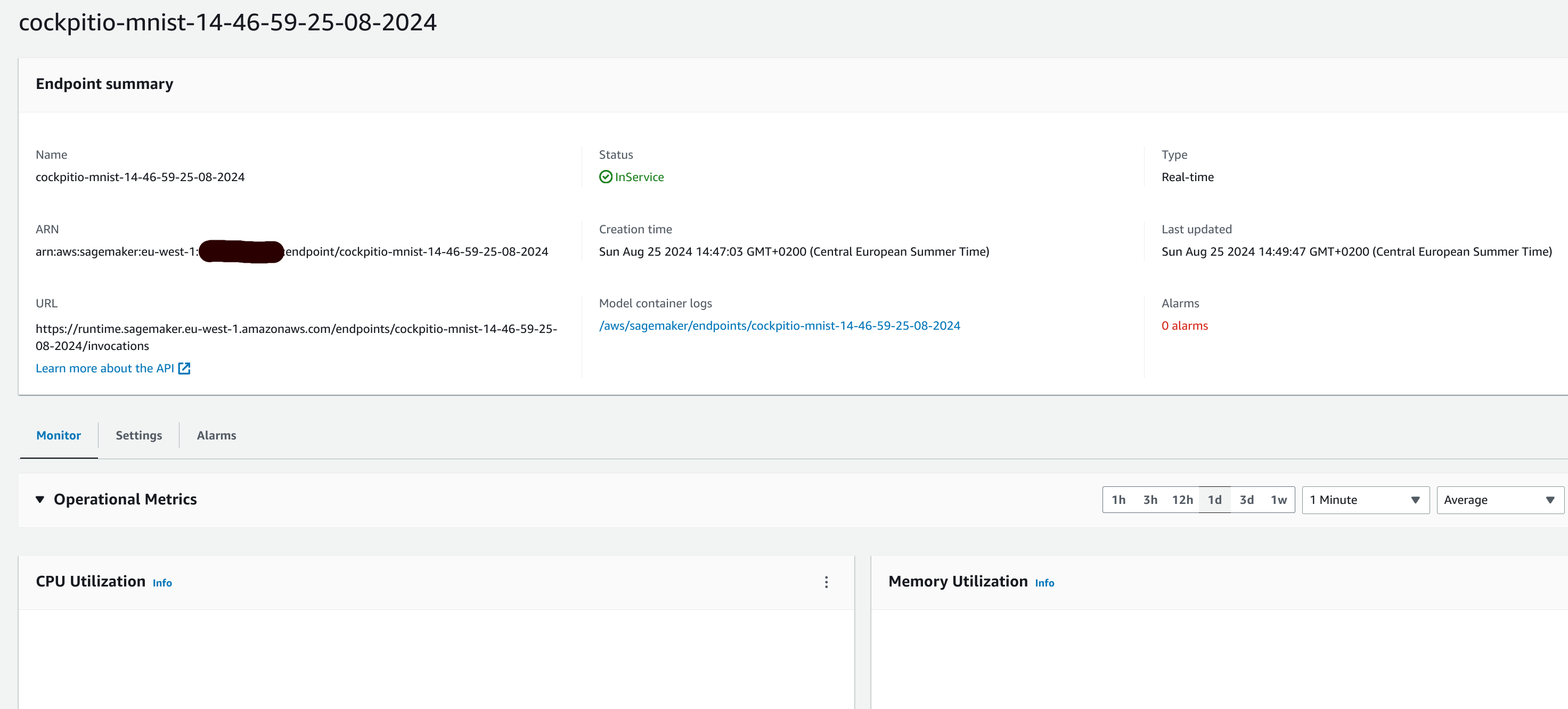The image size is (1568, 709).
Task: Click Learn more about the API
Action: pyautogui.click(x=105, y=368)
